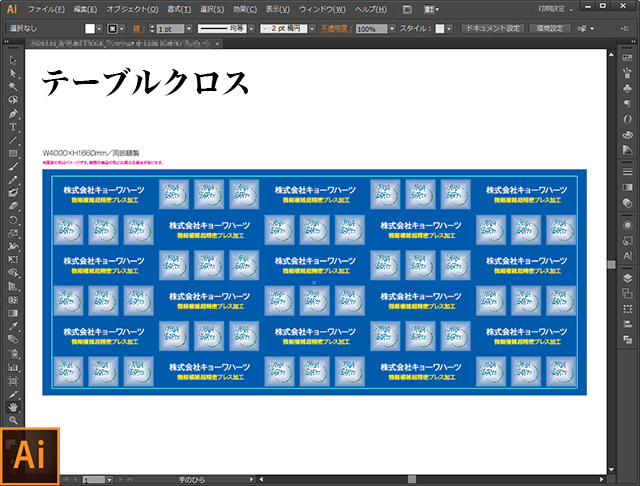Open the Transparency panel icon

pyautogui.click(x=627, y=203)
